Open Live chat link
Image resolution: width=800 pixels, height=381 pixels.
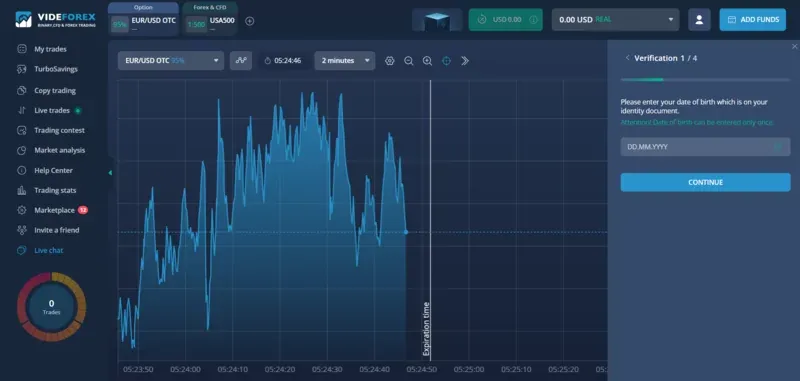pyautogui.click(x=48, y=250)
